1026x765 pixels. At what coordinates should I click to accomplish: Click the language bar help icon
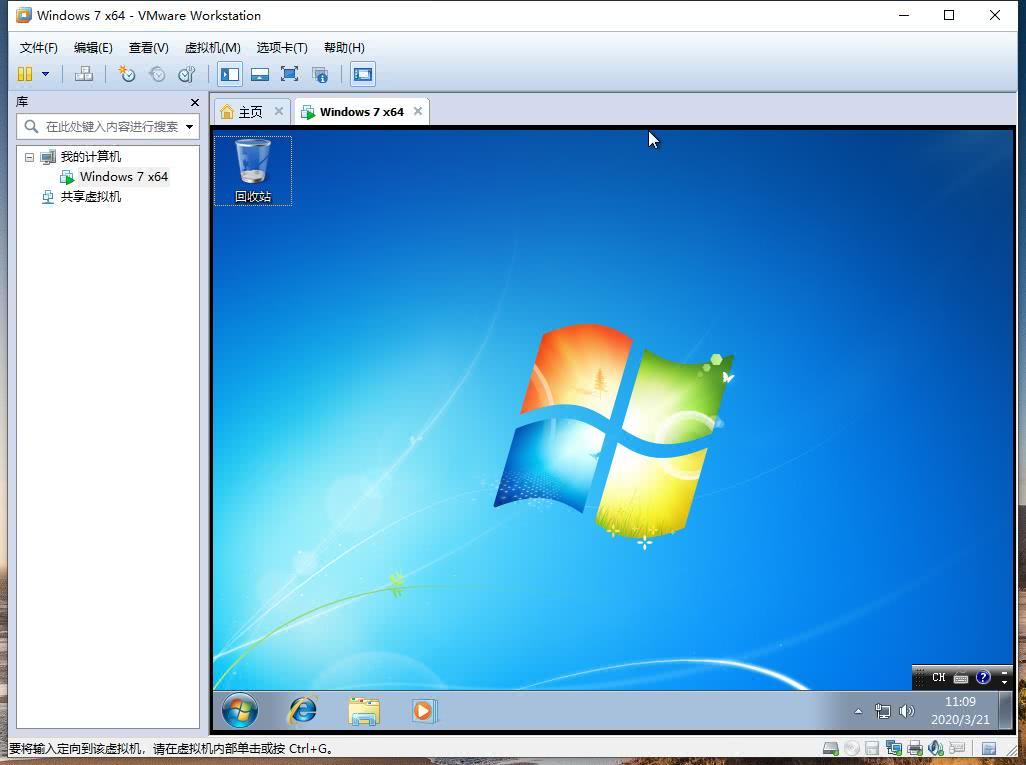983,677
